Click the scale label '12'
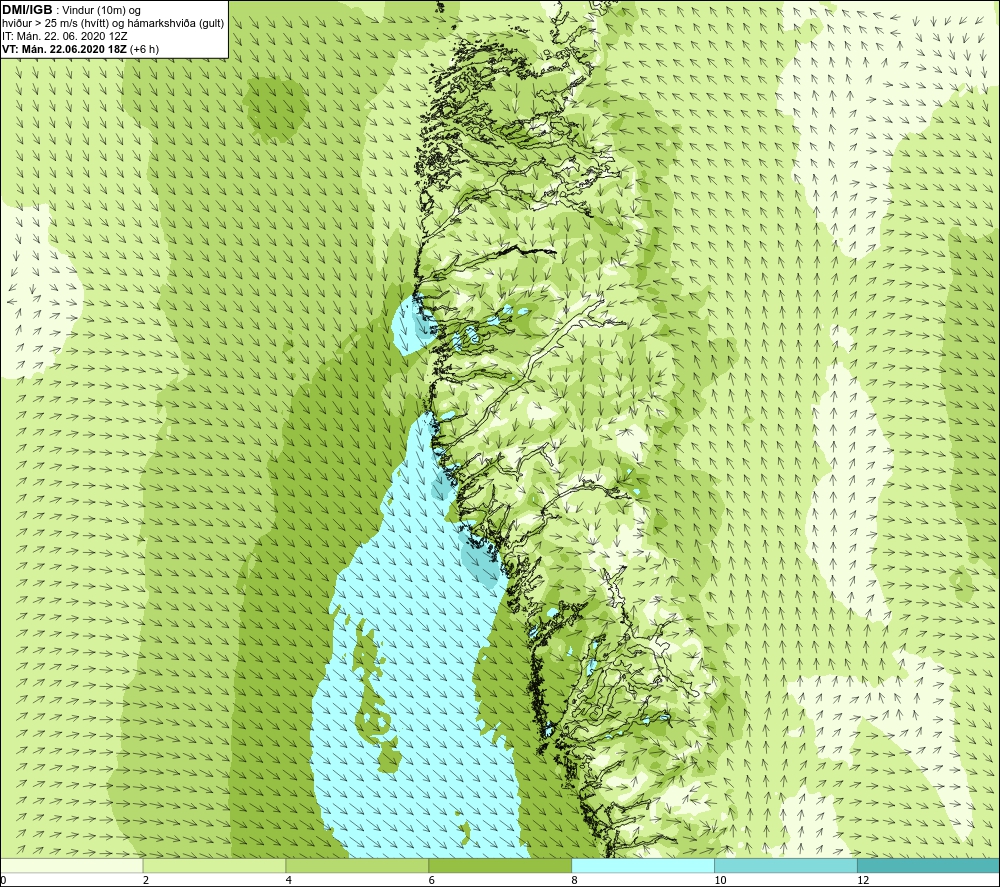Screen dimensions: 1000x887 point(863,881)
